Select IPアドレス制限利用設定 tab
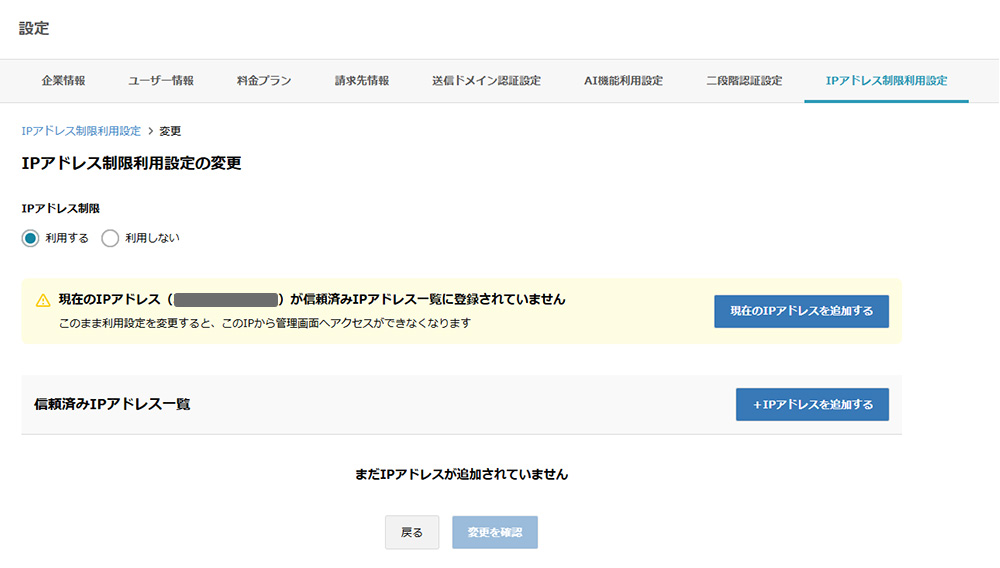 pyautogui.click(x=886, y=81)
